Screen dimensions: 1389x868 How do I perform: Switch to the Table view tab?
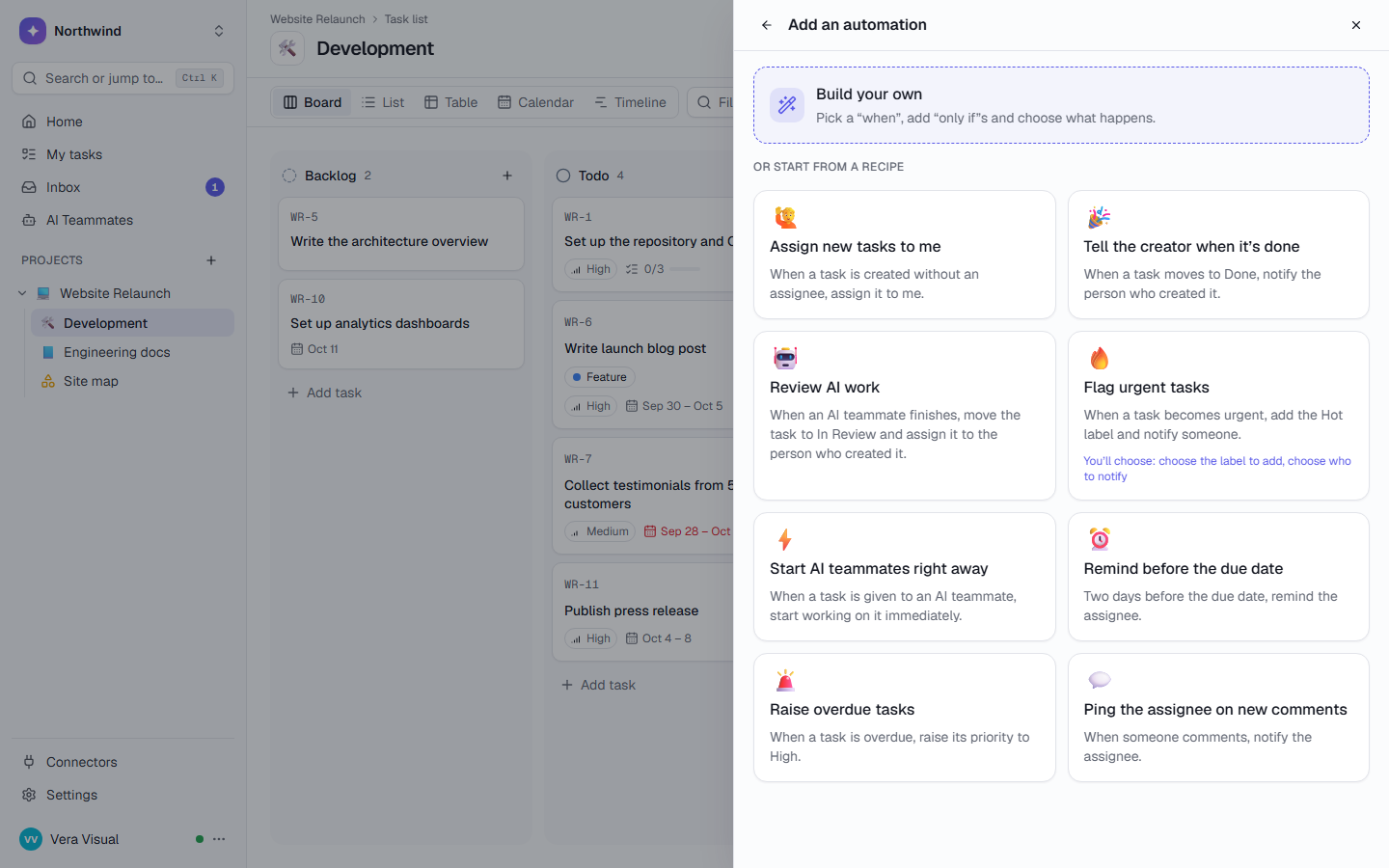[x=451, y=102]
